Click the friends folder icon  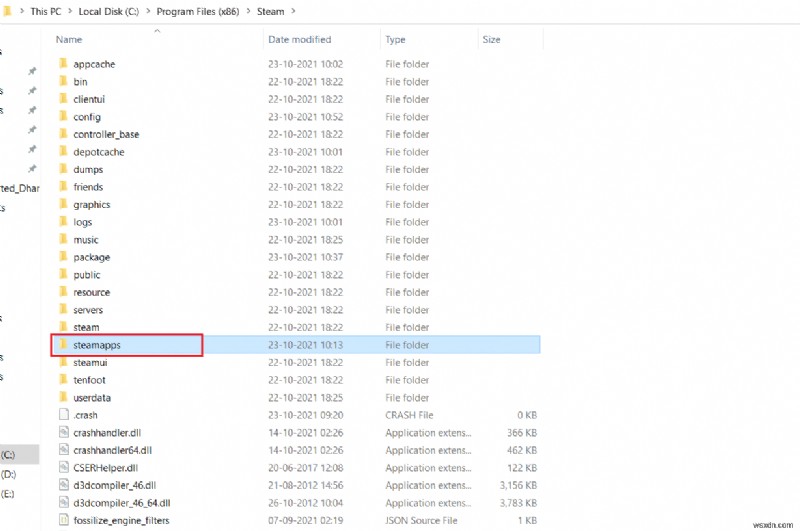coord(63,186)
